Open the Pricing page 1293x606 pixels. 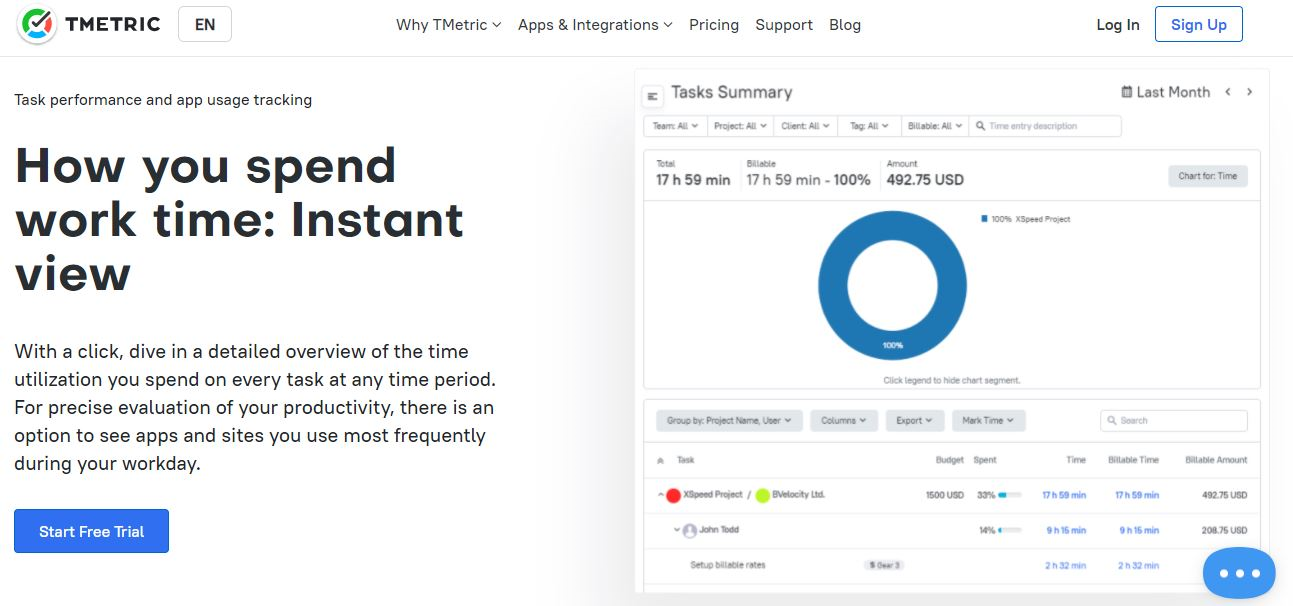click(714, 25)
